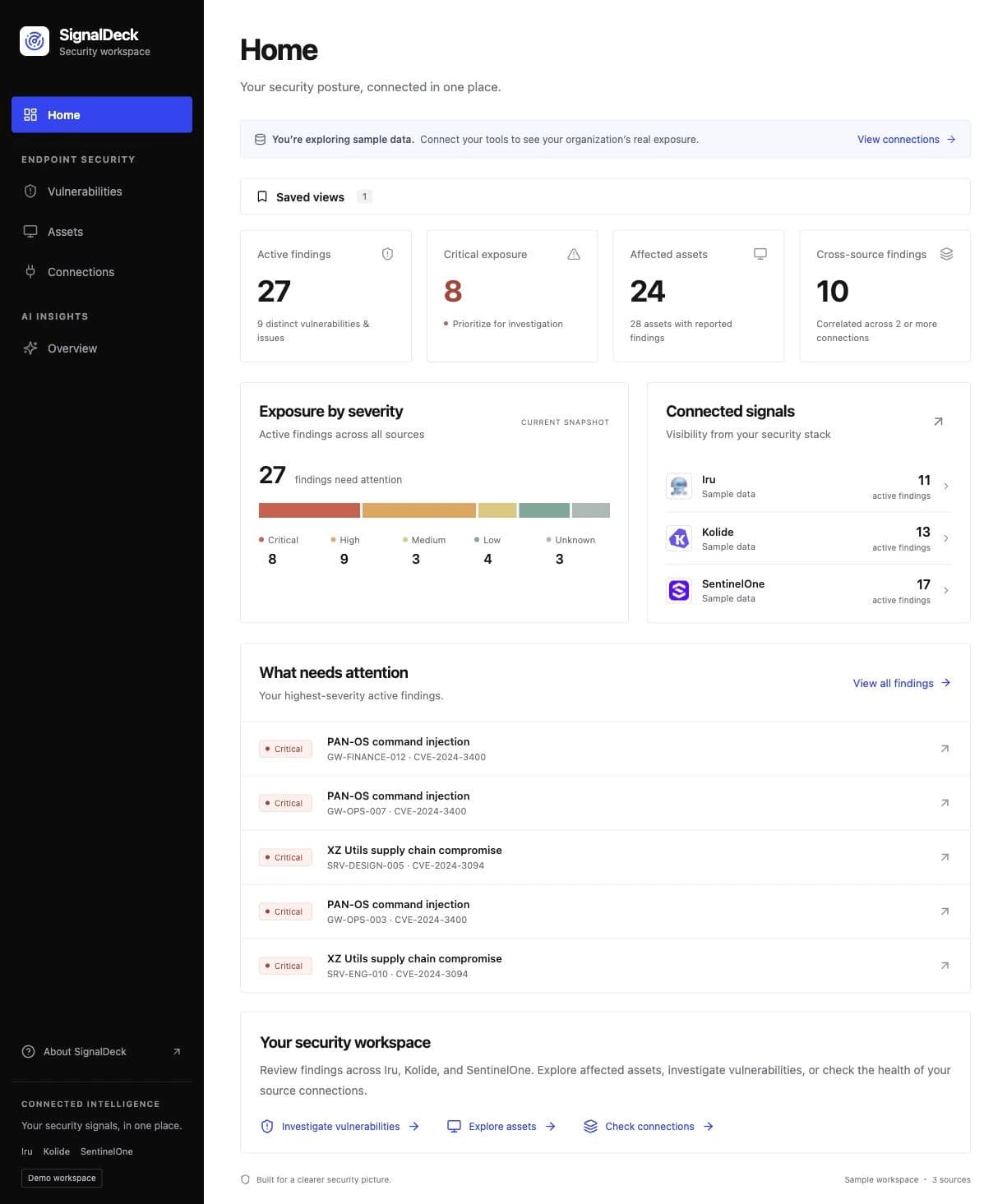Click the Cross-source findings layers icon
The width and height of the screenshot is (1007, 1204).
tap(947, 254)
